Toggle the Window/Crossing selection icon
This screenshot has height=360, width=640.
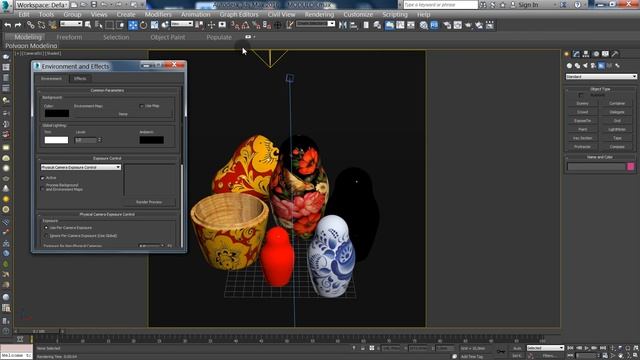[x=120, y=25]
